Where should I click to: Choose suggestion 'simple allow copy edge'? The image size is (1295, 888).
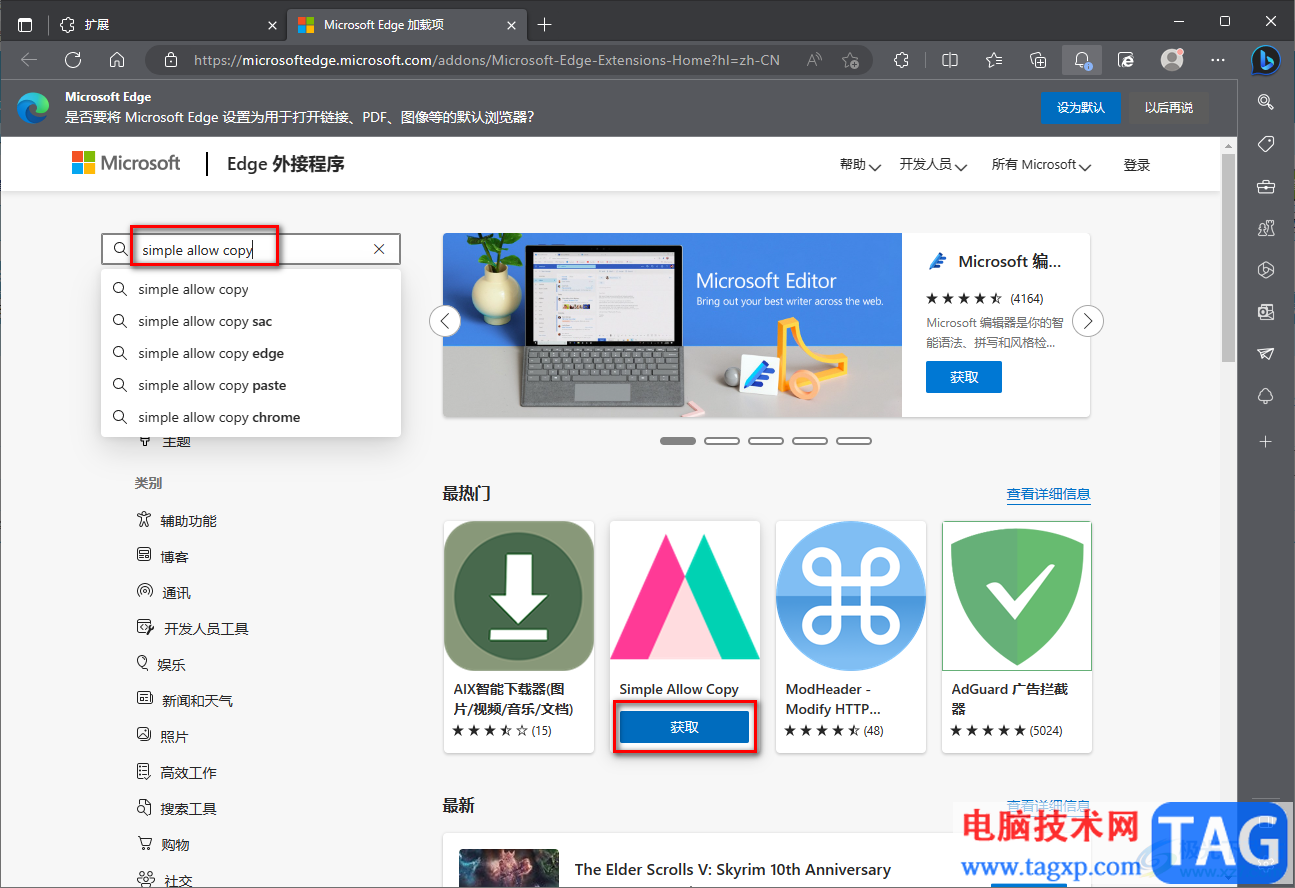coord(251,353)
